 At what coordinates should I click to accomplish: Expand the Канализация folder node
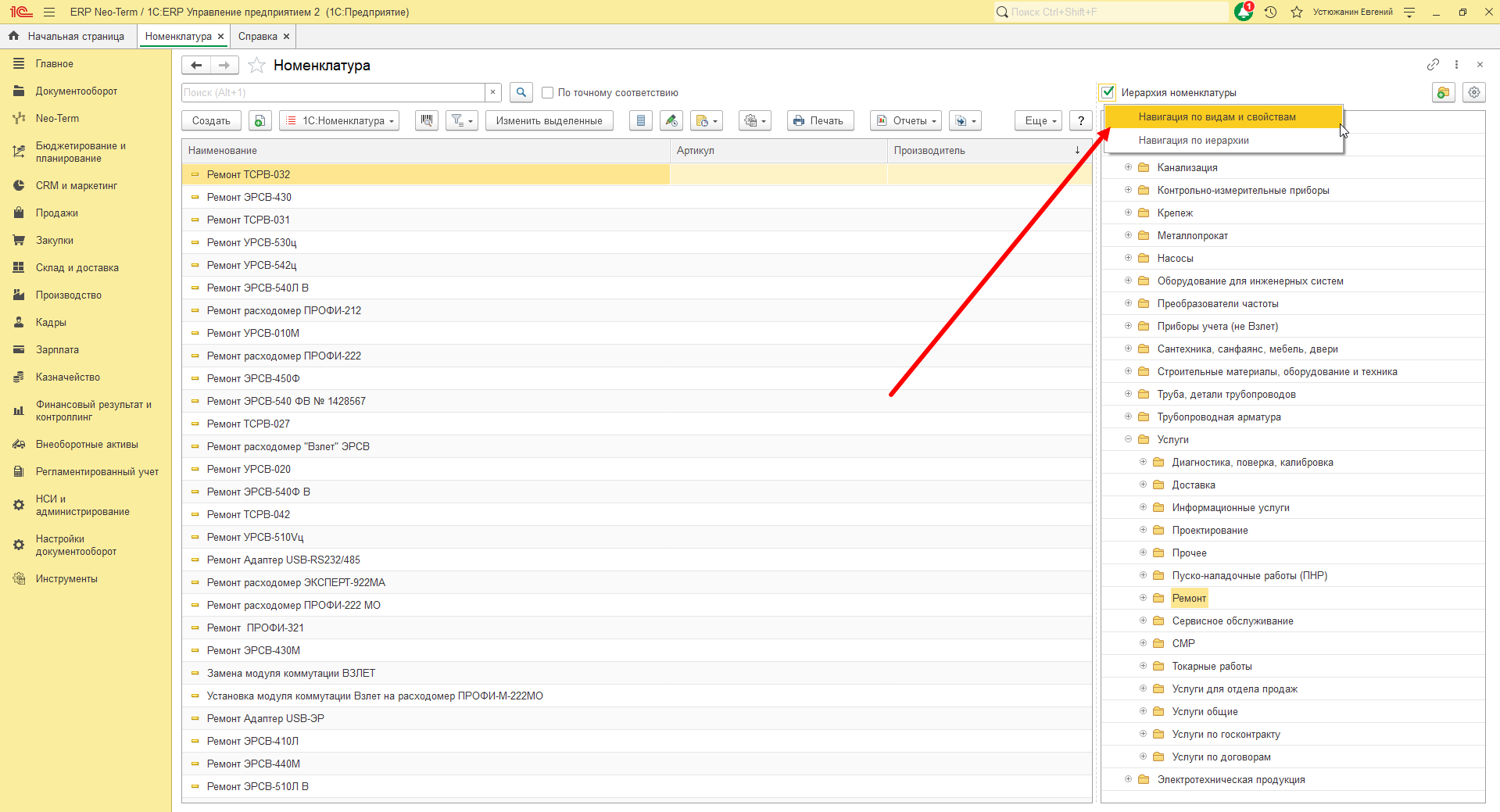point(1128,167)
